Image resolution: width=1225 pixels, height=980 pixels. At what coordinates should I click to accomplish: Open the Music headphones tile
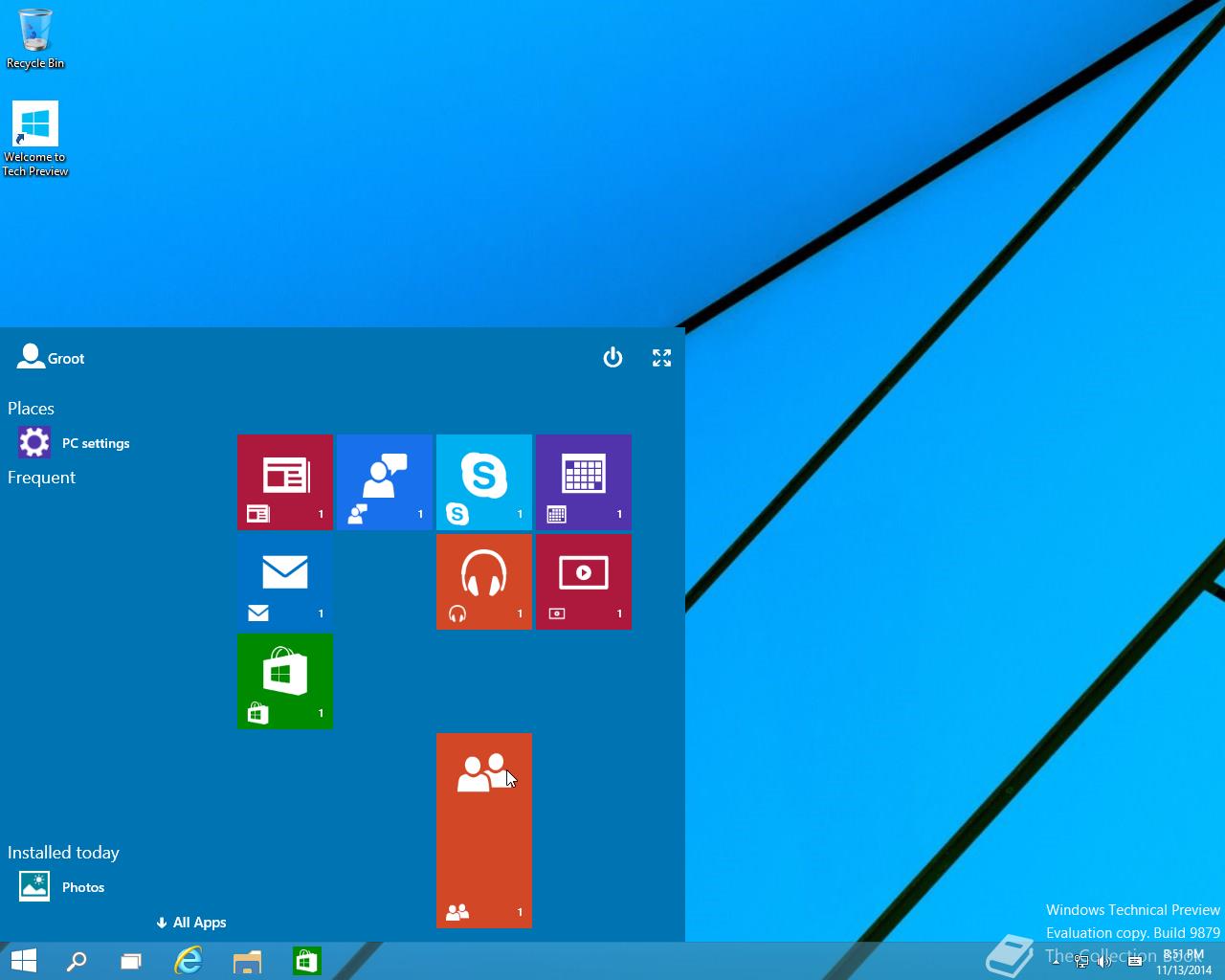pos(484,581)
